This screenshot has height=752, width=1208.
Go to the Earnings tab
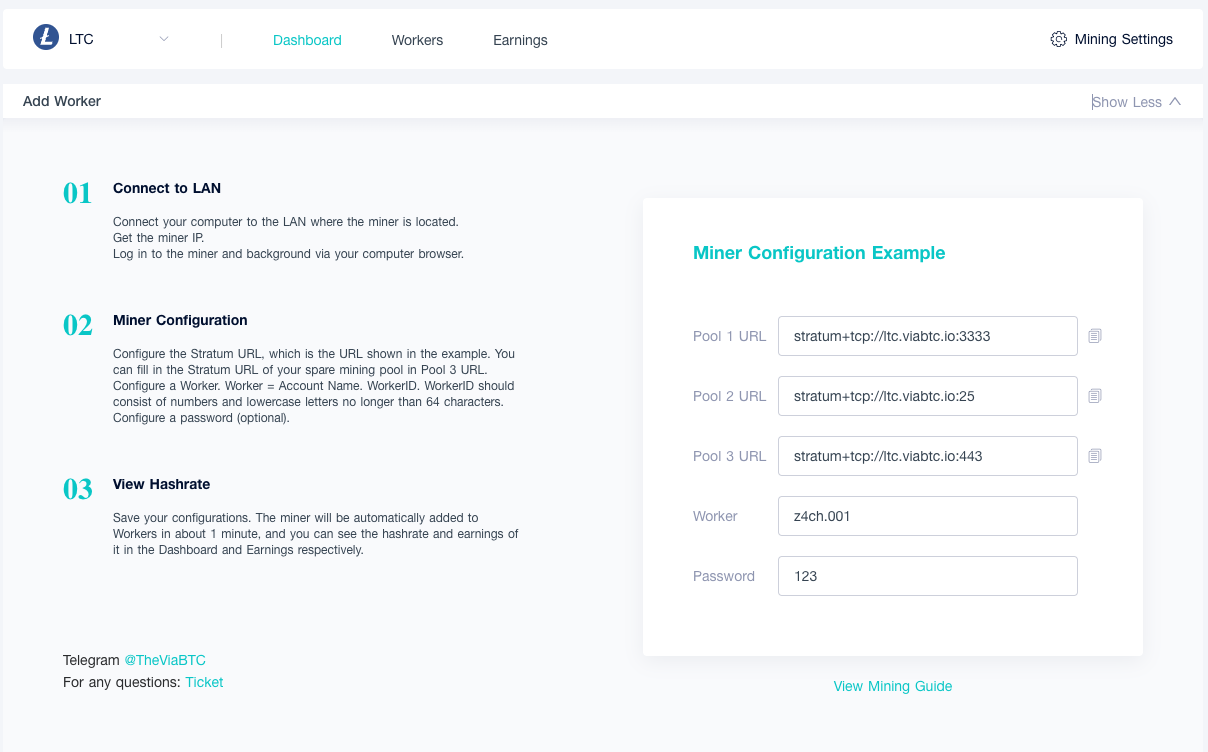tap(520, 40)
